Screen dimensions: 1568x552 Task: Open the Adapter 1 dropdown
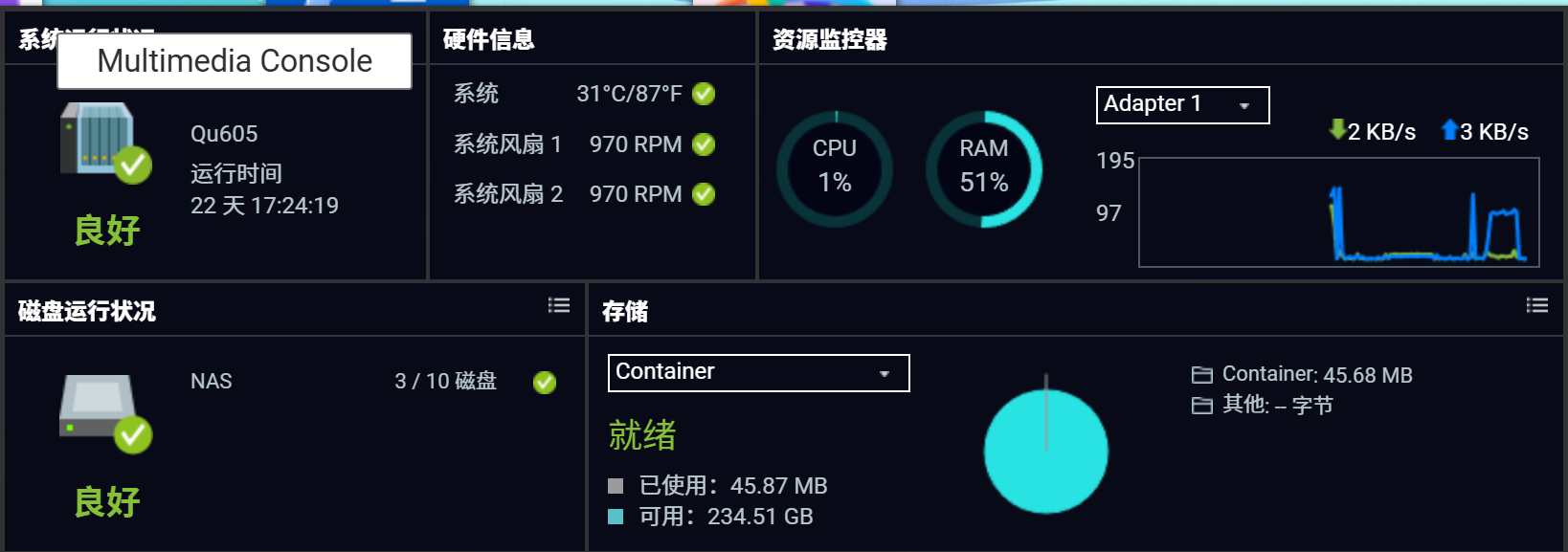[x=1181, y=105]
